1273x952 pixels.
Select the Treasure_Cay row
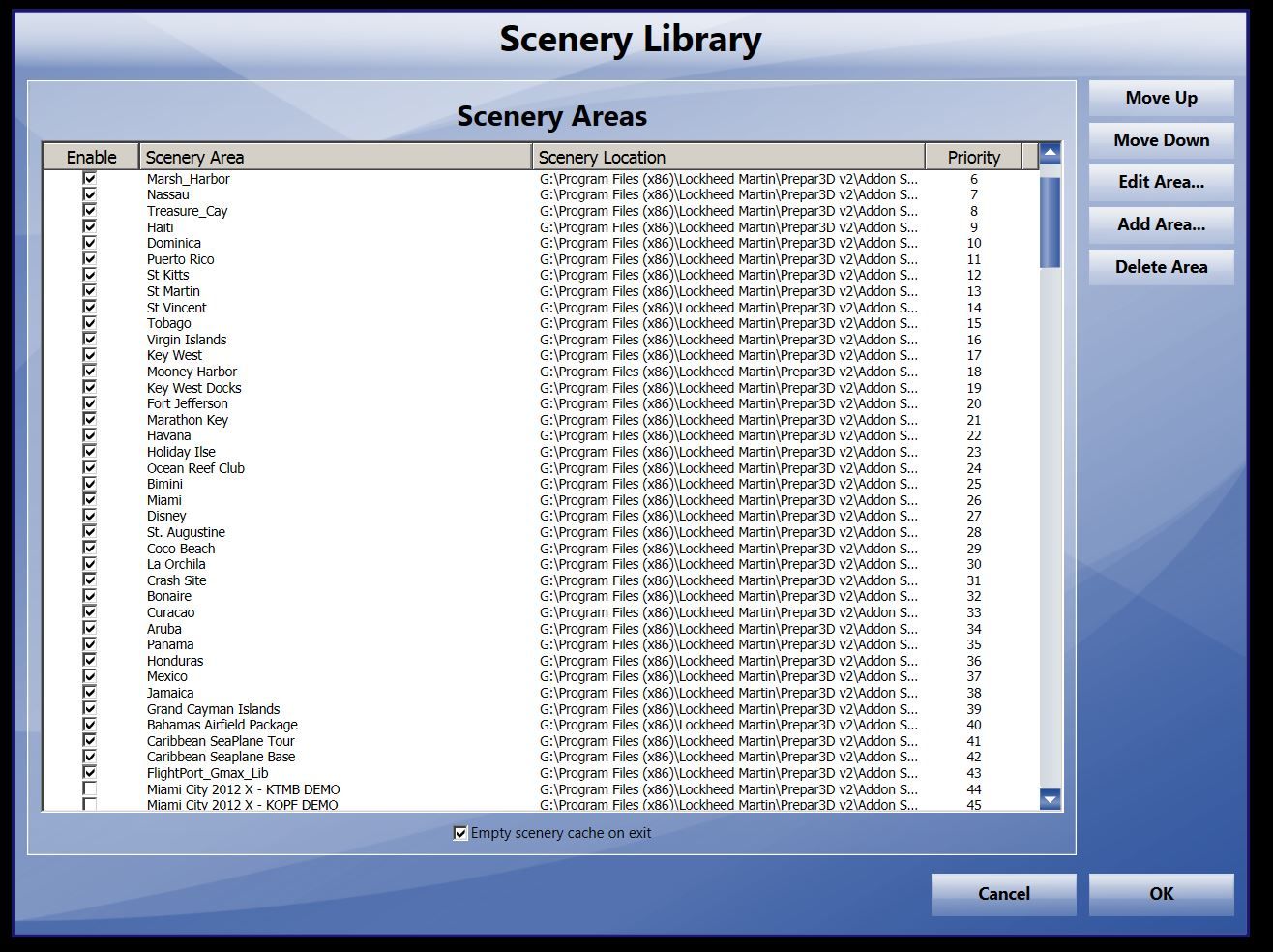pos(541,211)
